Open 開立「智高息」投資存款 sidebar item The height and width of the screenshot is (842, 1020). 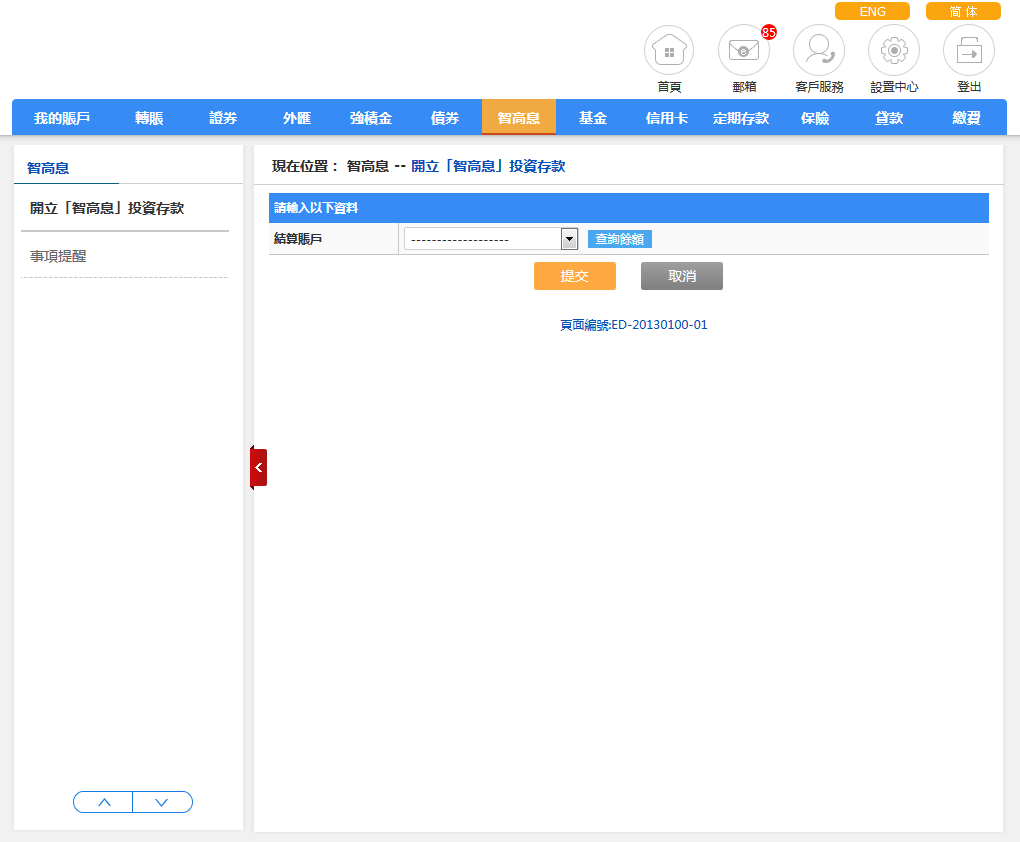[x=107, y=208]
